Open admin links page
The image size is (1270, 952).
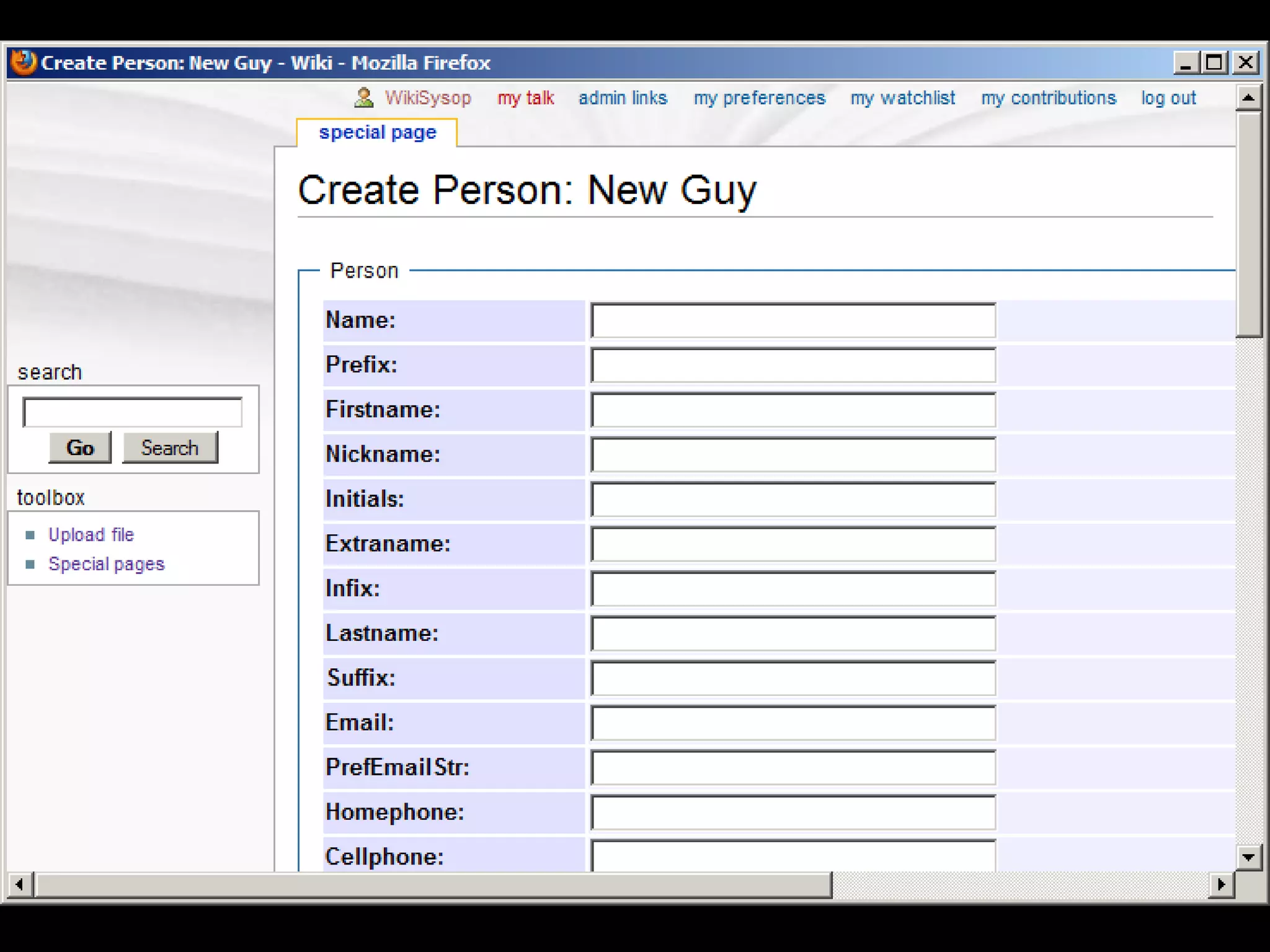coord(623,98)
